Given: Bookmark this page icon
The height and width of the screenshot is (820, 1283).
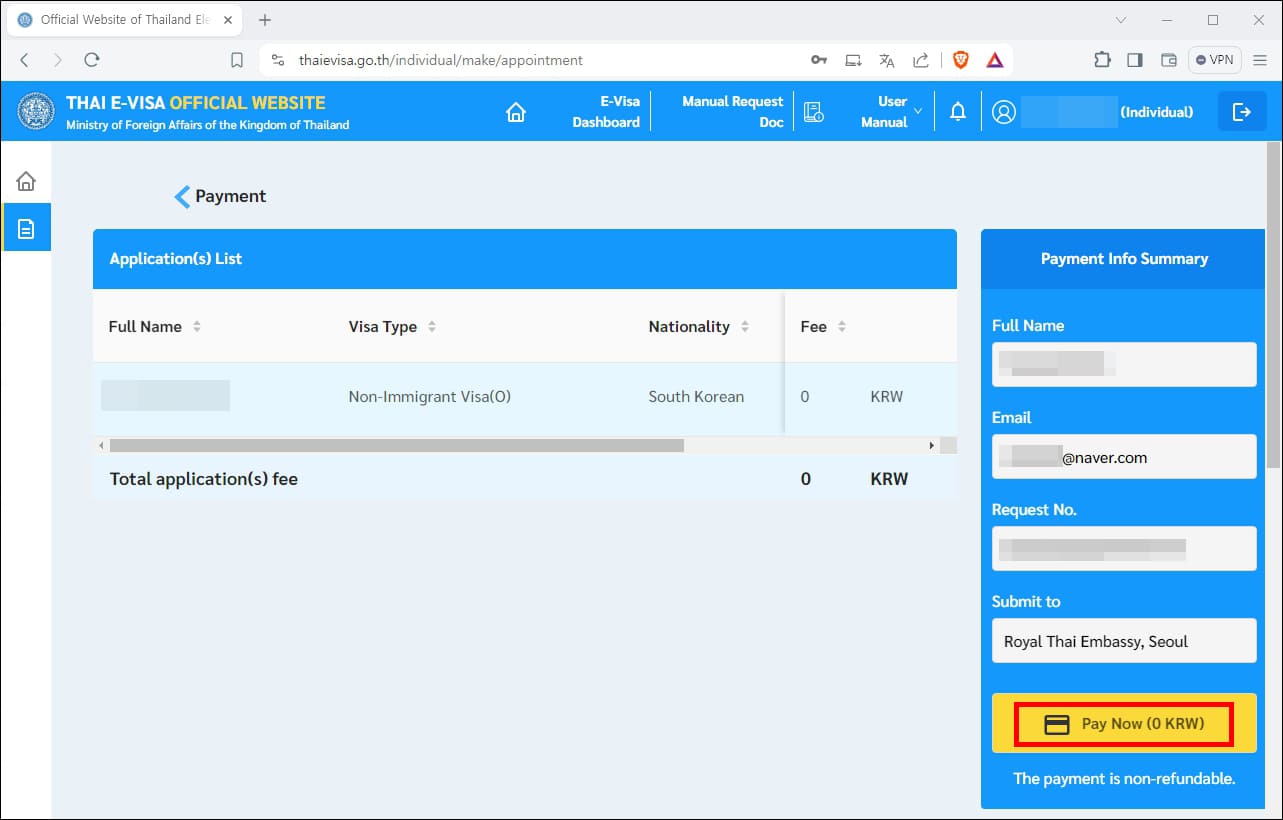Looking at the screenshot, I should pyautogui.click(x=237, y=60).
